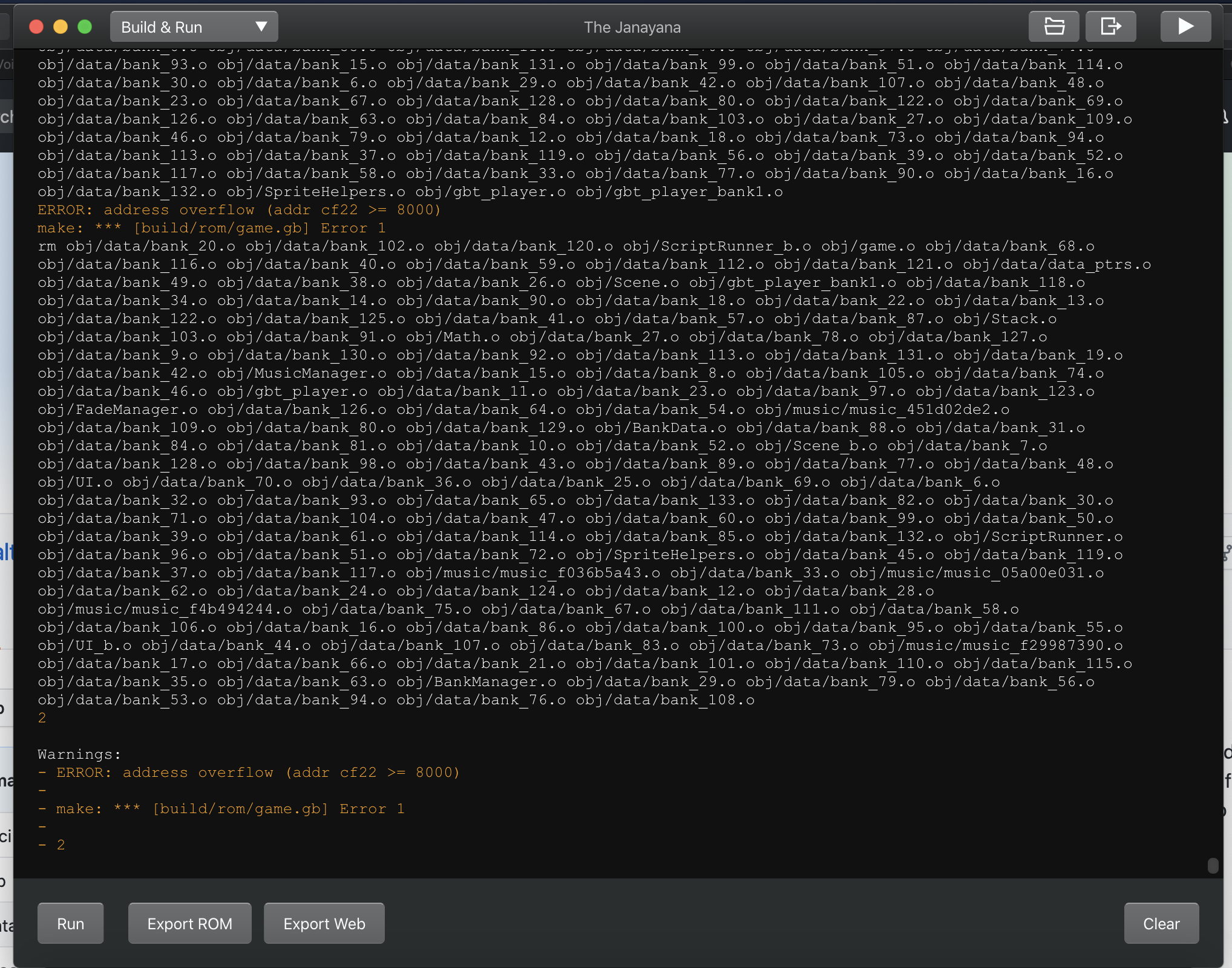Image resolution: width=1232 pixels, height=968 pixels.
Task: Click "- make: ***" line under Warnings
Action: pos(221,809)
